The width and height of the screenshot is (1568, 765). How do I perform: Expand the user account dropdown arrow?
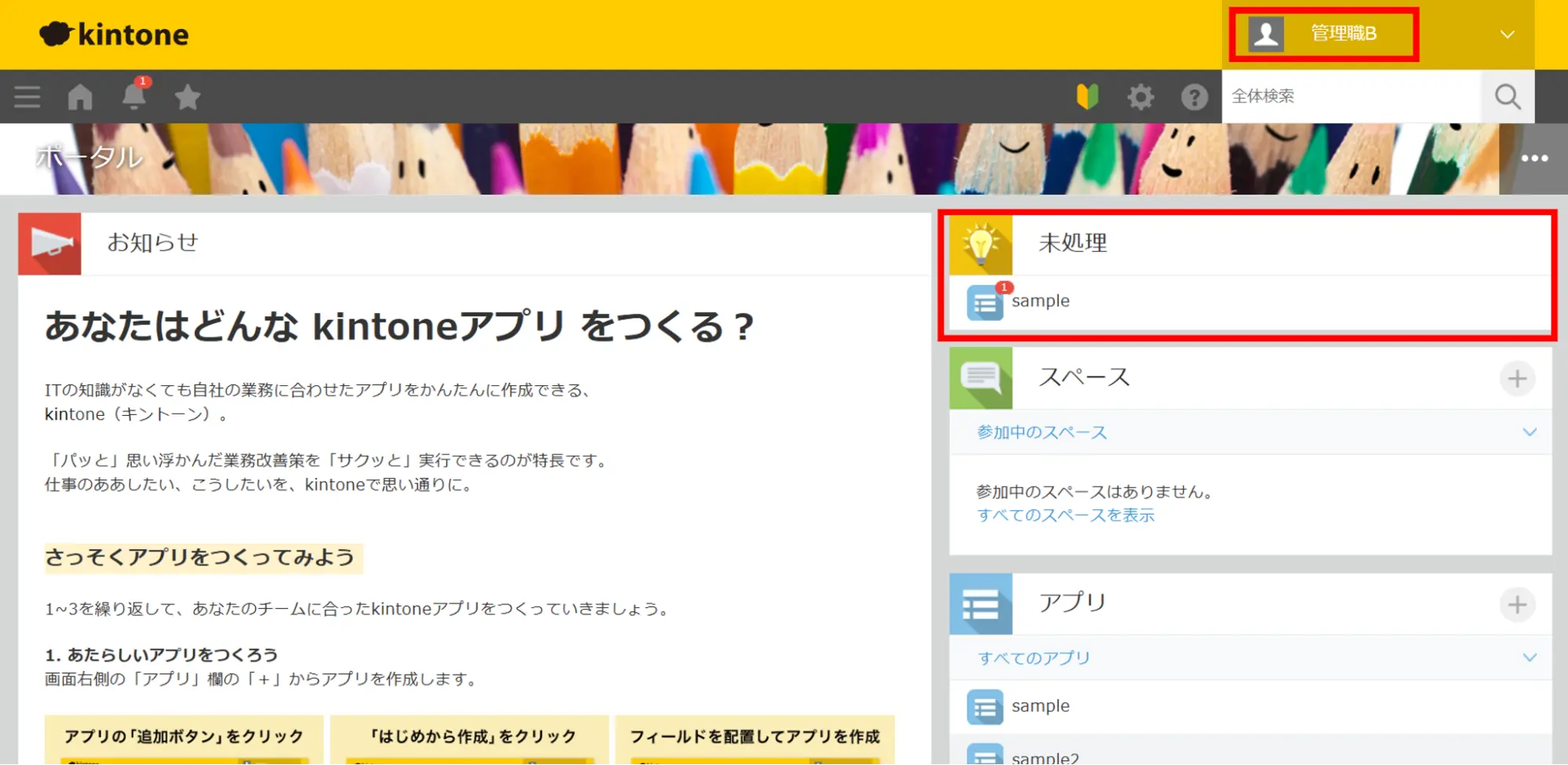click(x=1507, y=35)
